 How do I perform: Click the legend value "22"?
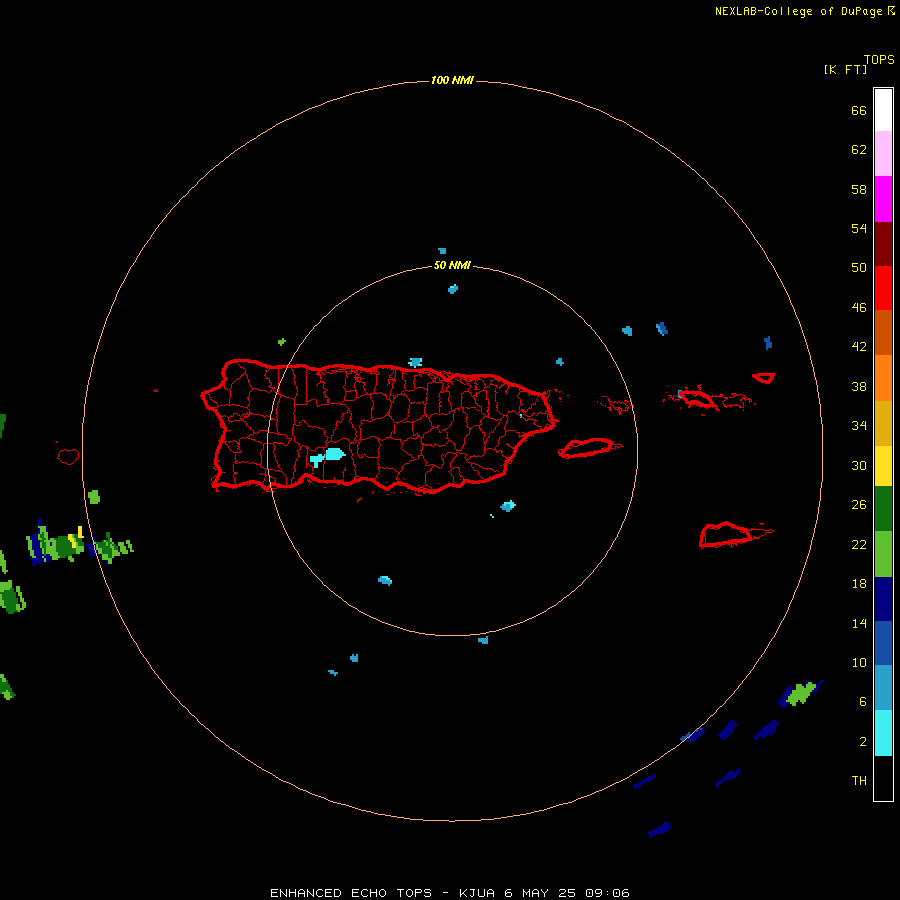(x=859, y=544)
